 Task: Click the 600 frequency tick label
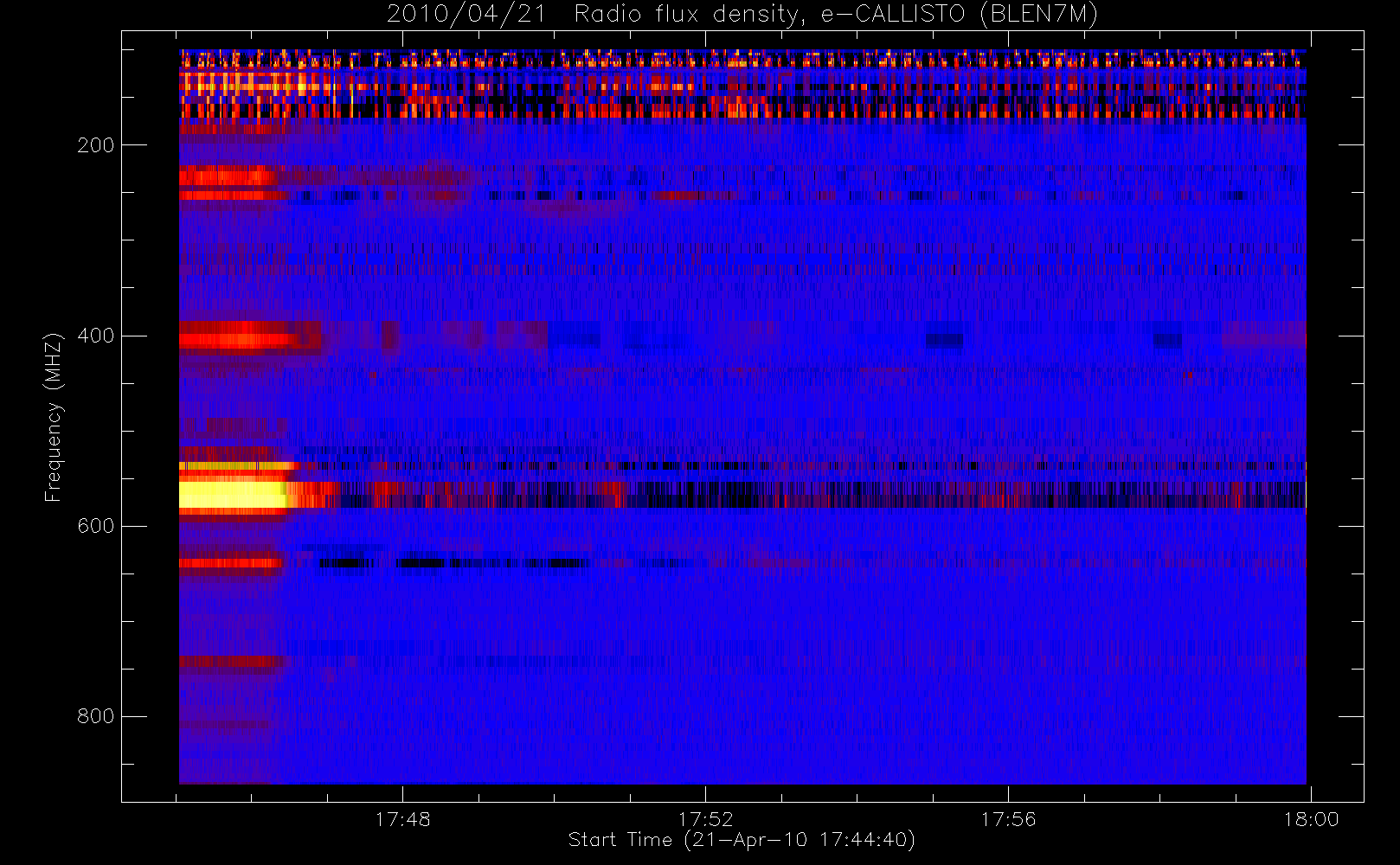coord(96,526)
